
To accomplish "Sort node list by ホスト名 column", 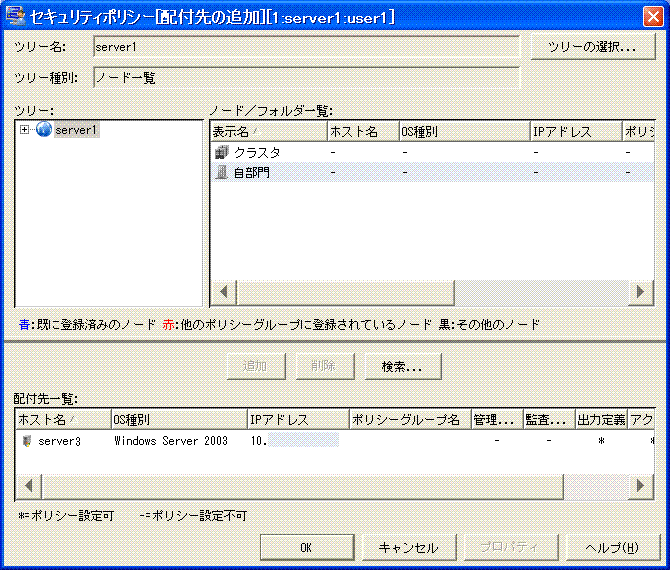I will [363, 132].
